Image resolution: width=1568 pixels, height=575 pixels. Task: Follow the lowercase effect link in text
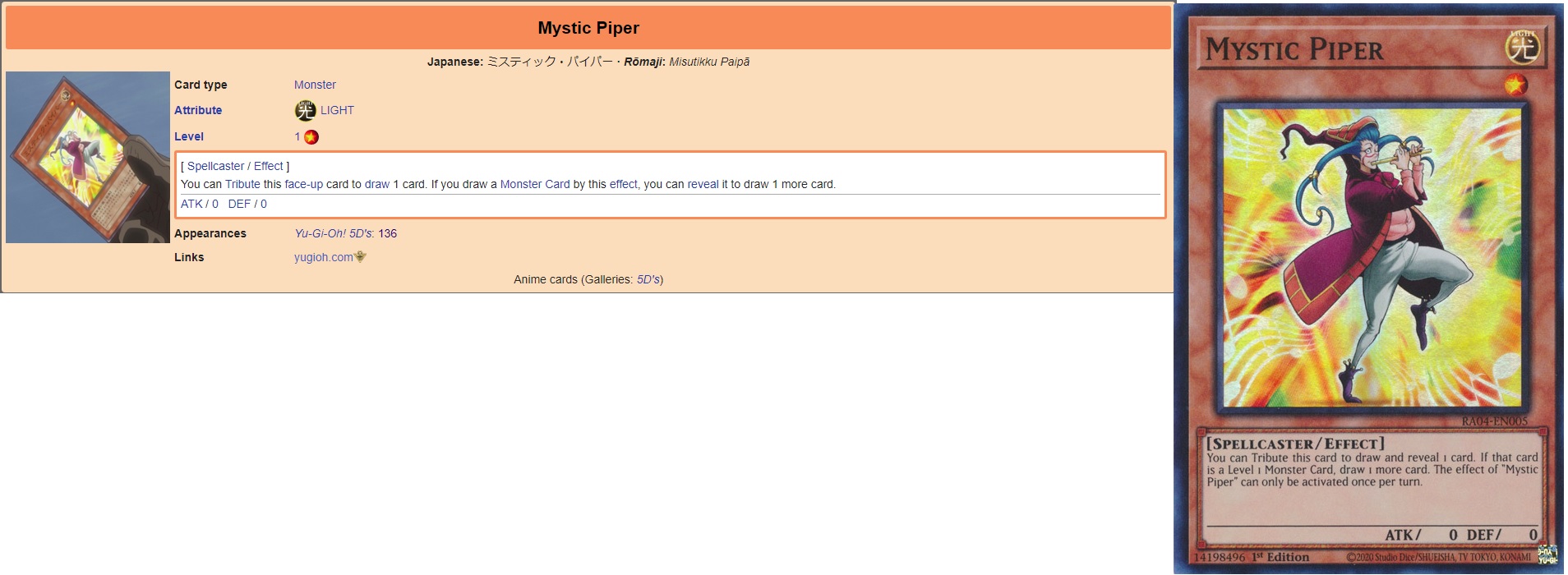tap(623, 184)
